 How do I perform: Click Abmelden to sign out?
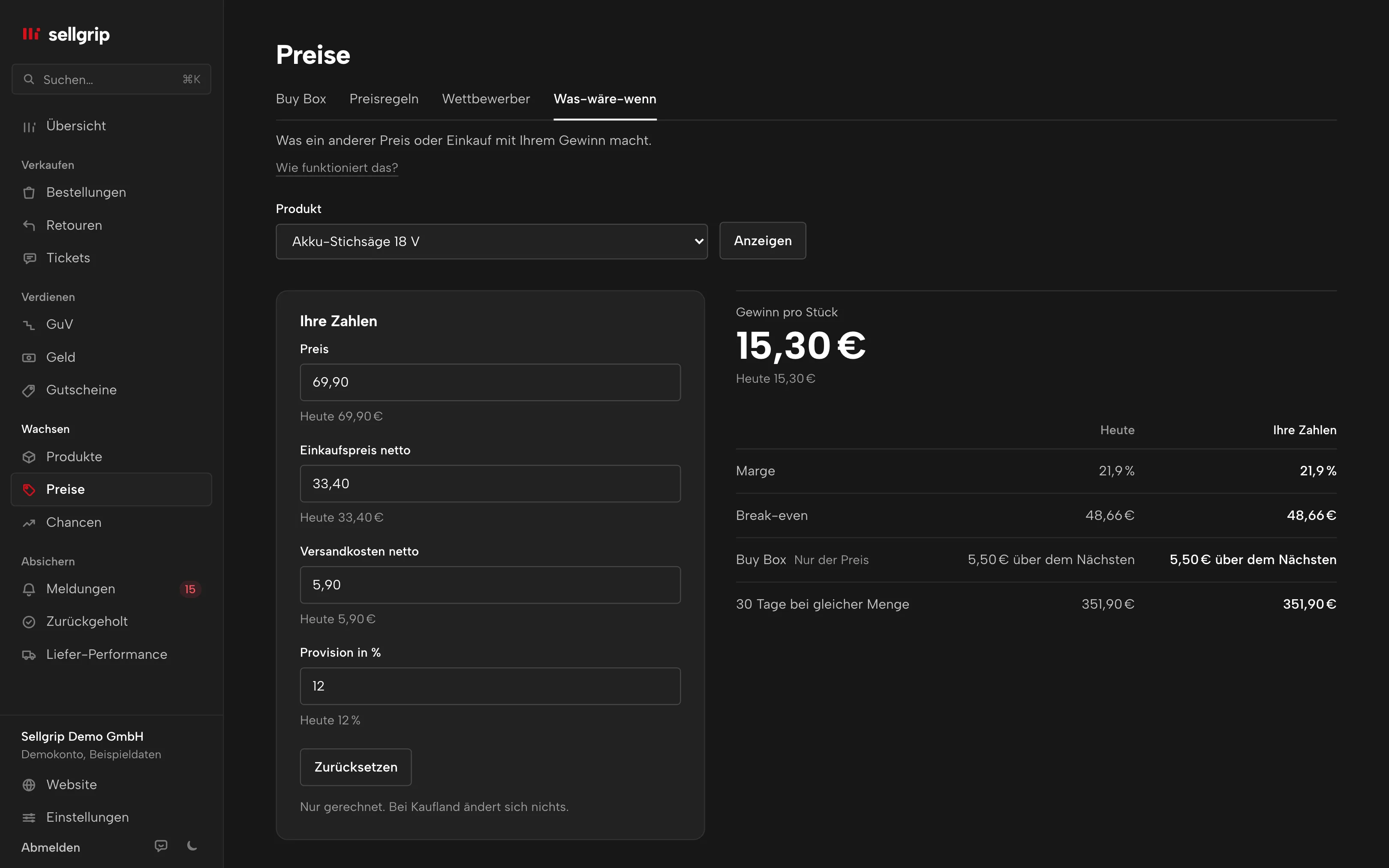pos(51,847)
